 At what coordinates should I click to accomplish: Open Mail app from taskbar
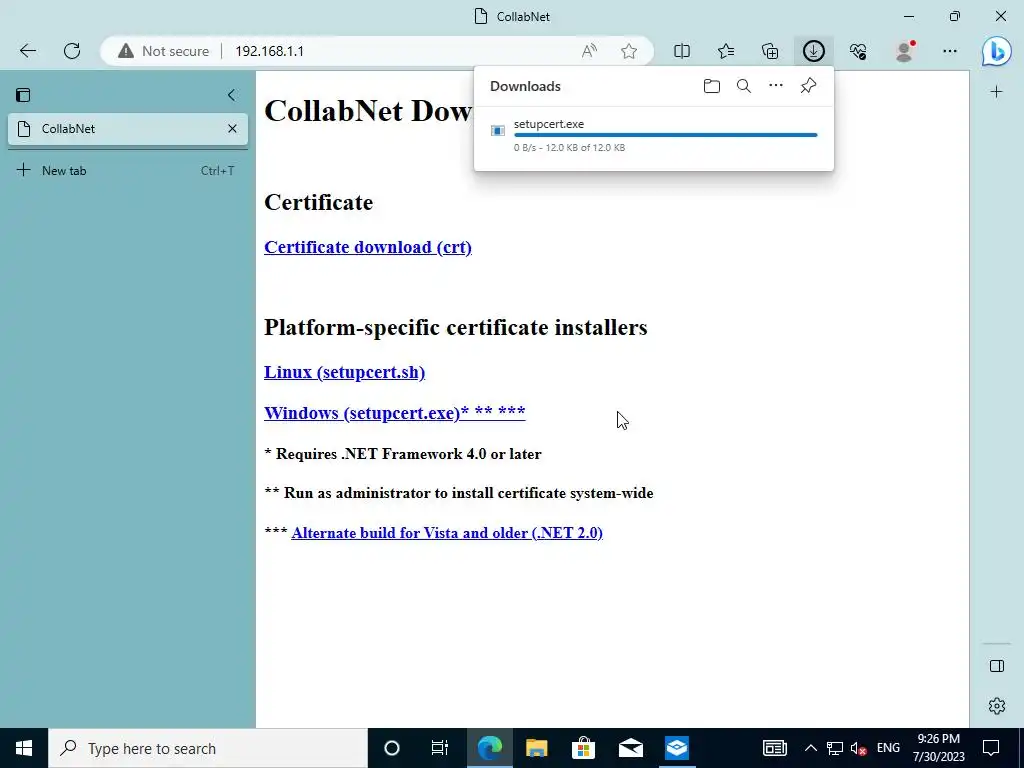tap(631, 748)
